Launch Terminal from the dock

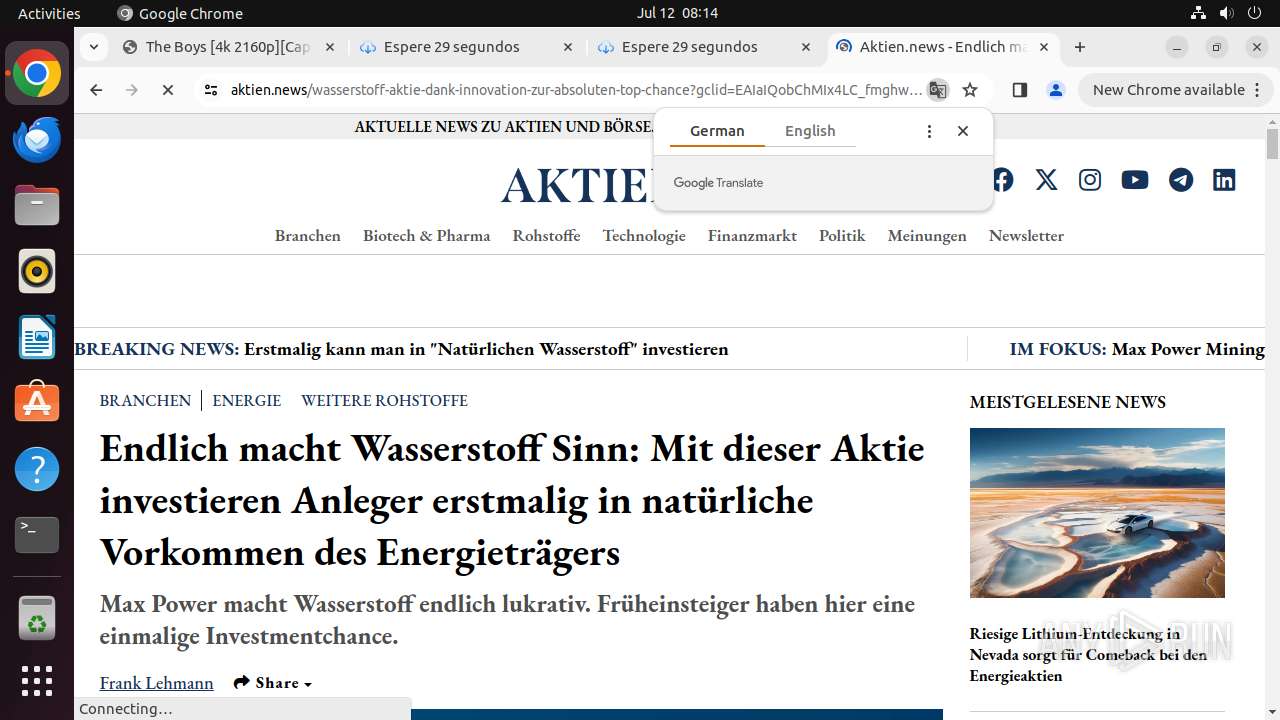point(37,535)
